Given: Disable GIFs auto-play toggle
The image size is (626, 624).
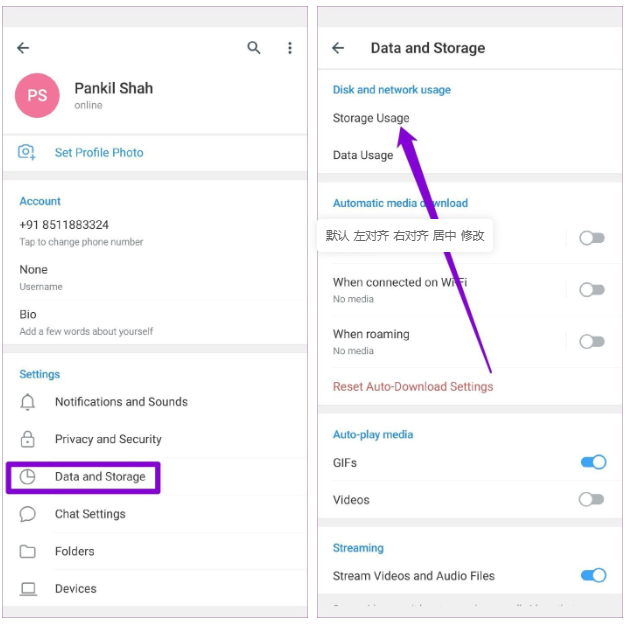Looking at the screenshot, I should click(592, 462).
